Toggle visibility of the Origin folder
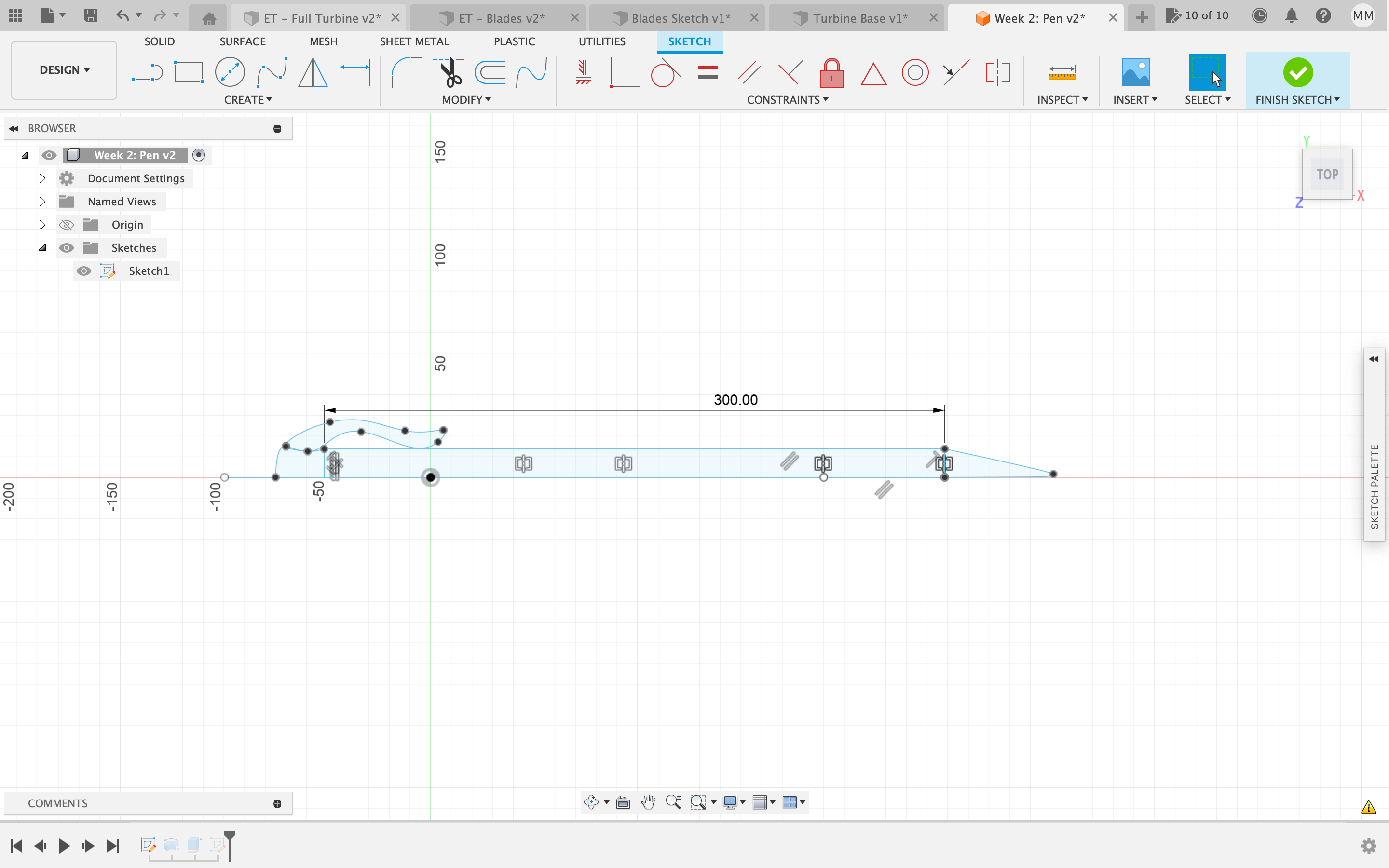This screenshot has height=868, width=1389. (x=67, y=225)
